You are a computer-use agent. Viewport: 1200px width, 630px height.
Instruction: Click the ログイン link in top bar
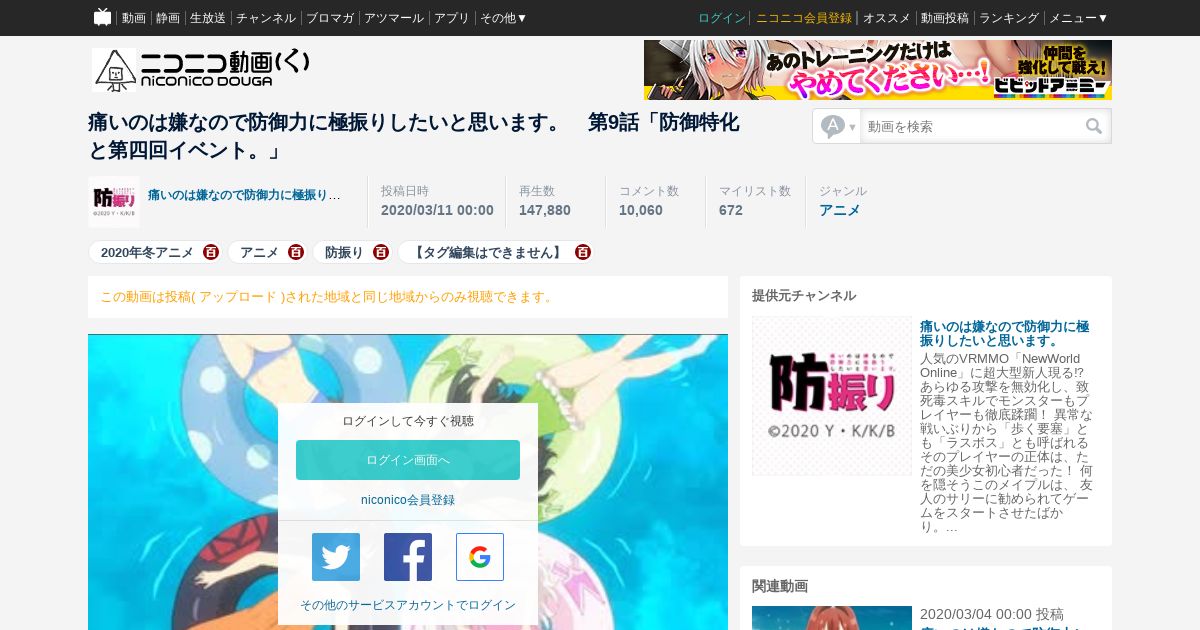coord(722,18)
